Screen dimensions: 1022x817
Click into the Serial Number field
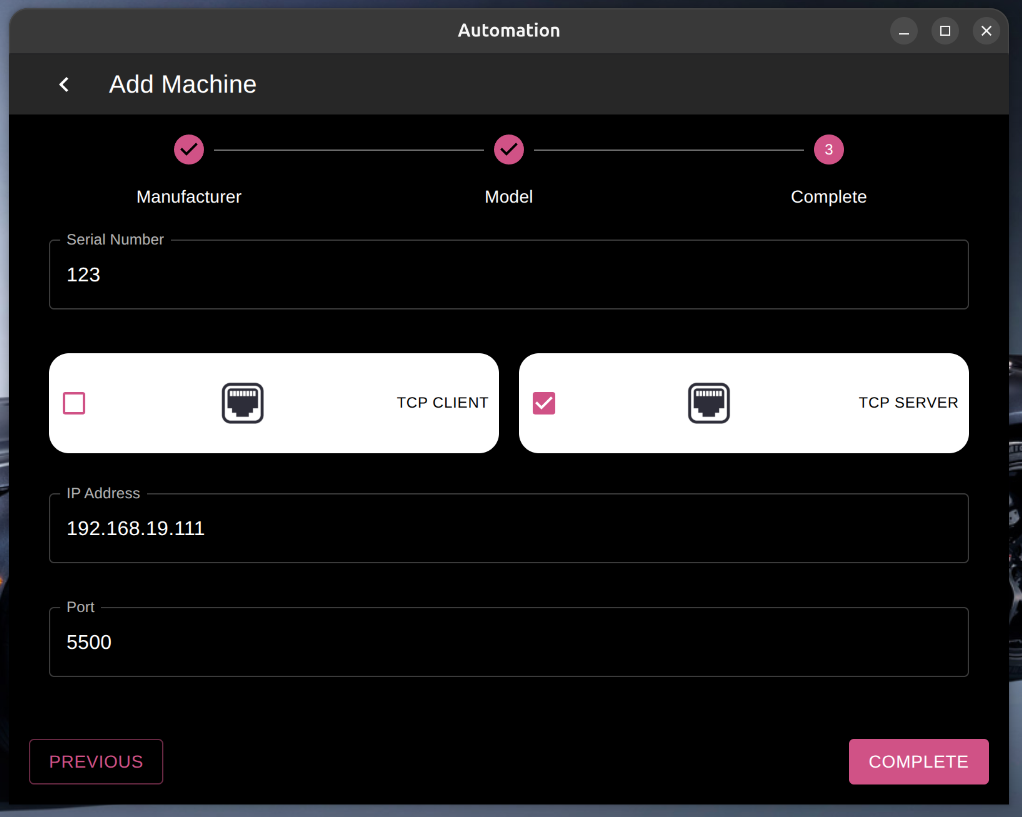point(509,275)
